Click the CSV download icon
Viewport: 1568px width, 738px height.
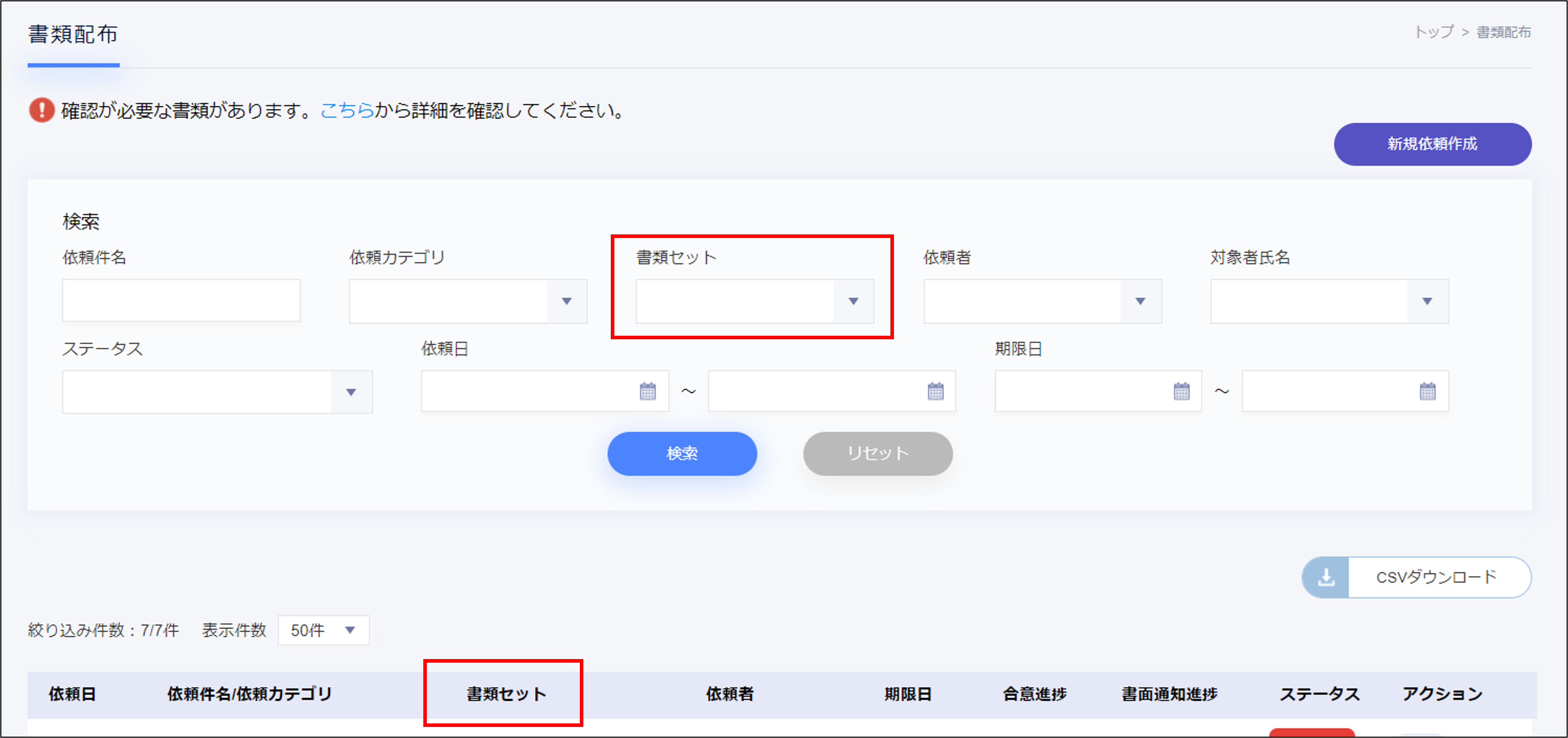coord(1327,577)
